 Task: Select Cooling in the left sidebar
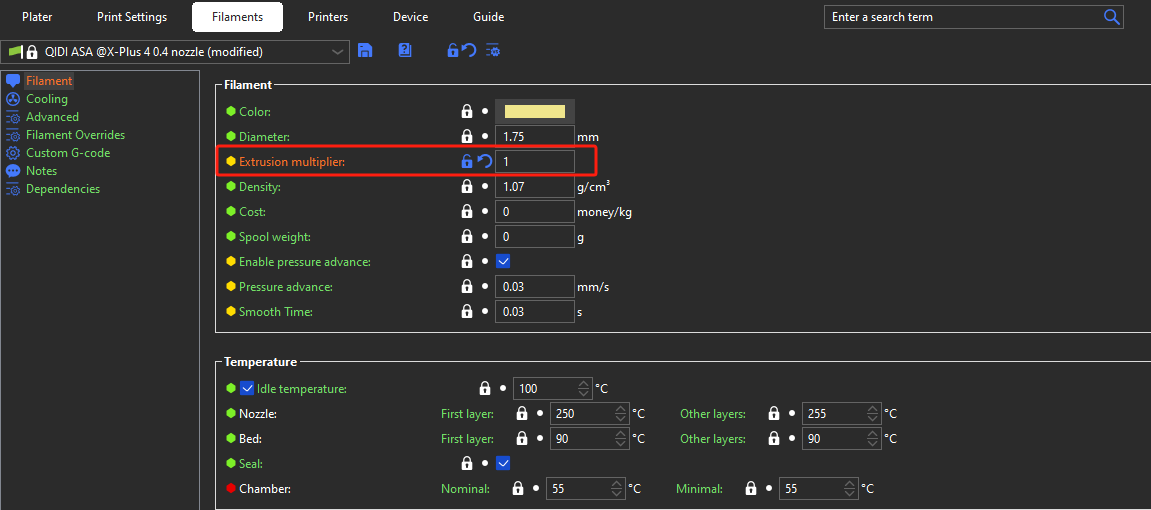pyautogui.click(x=47, y=99)
